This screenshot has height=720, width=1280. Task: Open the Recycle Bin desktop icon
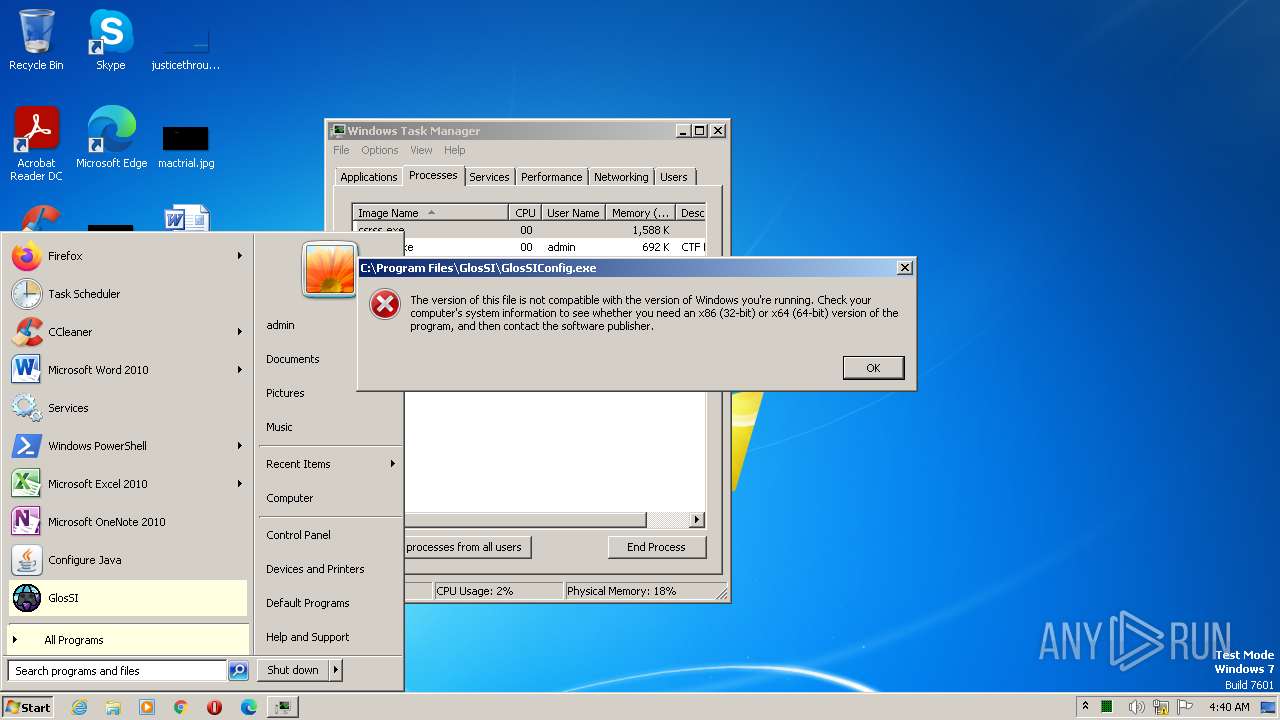(36, 40)
